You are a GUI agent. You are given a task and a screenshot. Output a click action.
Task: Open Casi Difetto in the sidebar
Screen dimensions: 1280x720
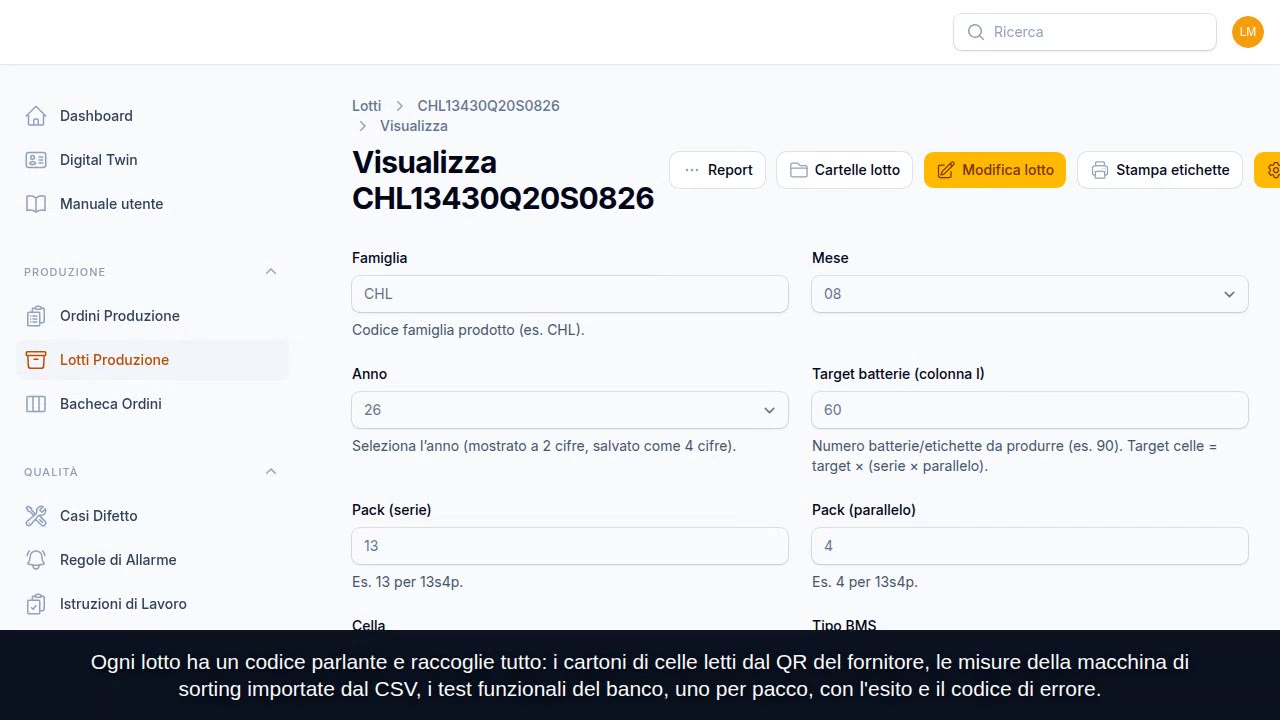tap(152, 516)
